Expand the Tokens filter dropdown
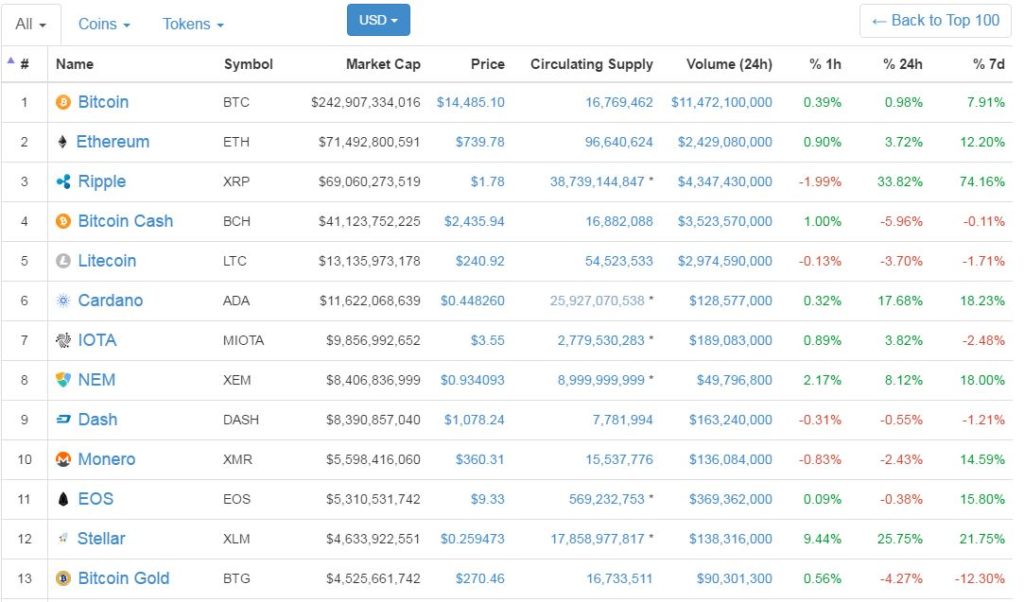1024x602 pixels. 193,24
